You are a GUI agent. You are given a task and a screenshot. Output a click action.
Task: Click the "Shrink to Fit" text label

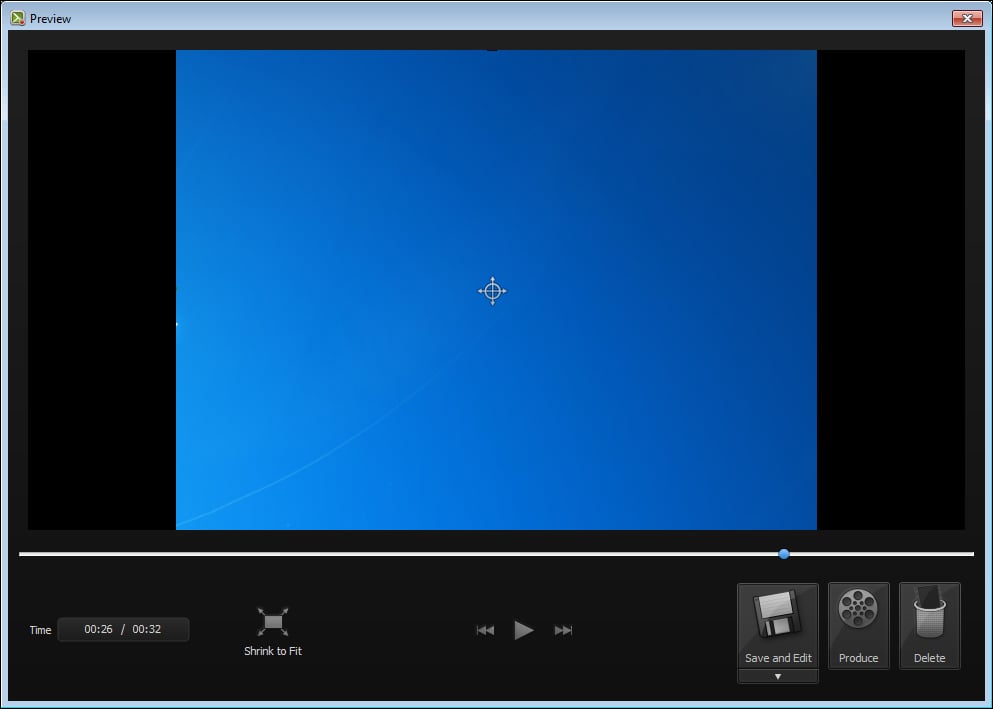pyautogui.click(x=273, y=652)
